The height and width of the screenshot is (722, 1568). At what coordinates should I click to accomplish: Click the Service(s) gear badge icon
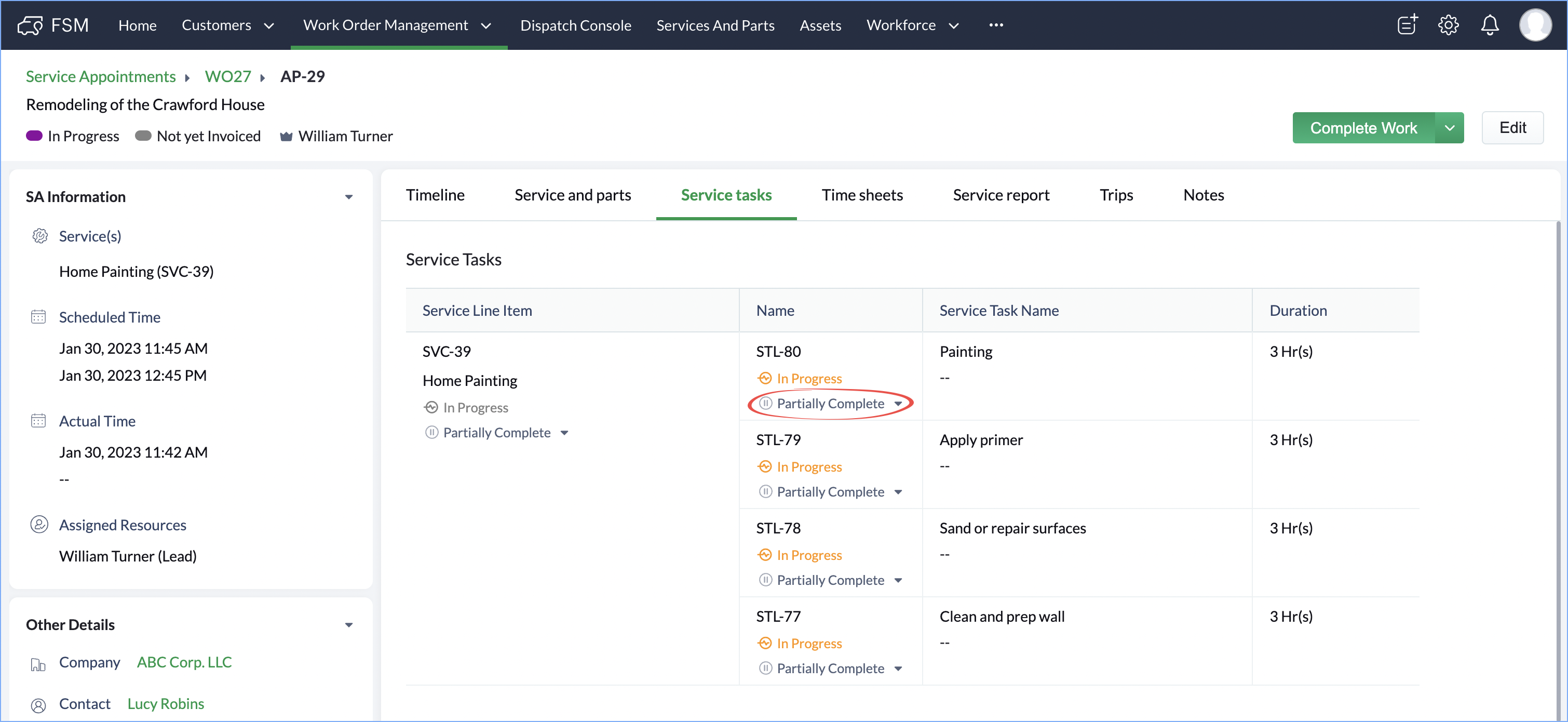tap(40, 236)
